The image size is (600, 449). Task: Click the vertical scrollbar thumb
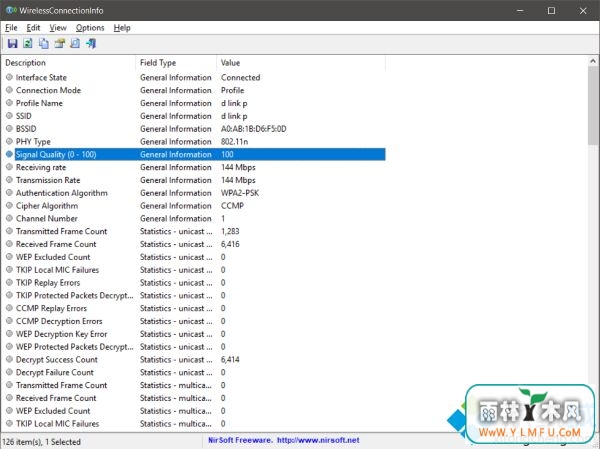click(593, 105)
